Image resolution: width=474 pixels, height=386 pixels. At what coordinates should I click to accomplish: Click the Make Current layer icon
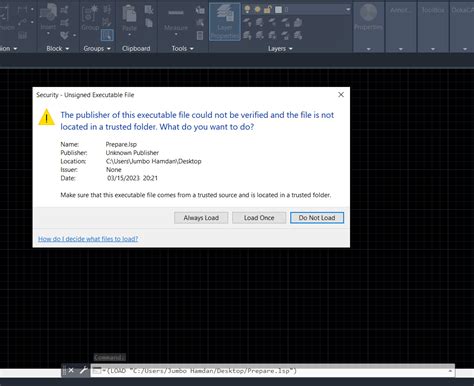tap(298, 22)
